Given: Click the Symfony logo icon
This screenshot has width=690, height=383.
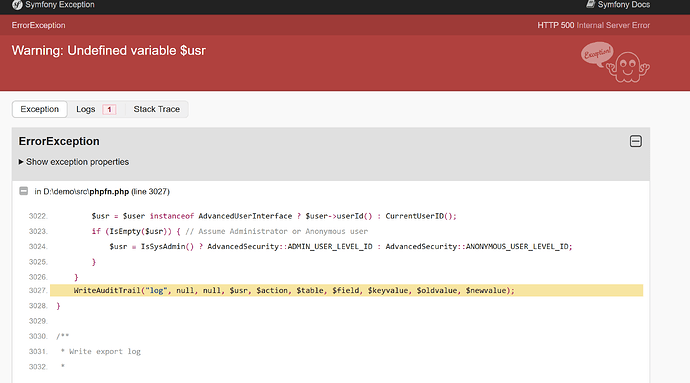Looking at the screenshot, I should pyautogui.click(x=17, y=5).
